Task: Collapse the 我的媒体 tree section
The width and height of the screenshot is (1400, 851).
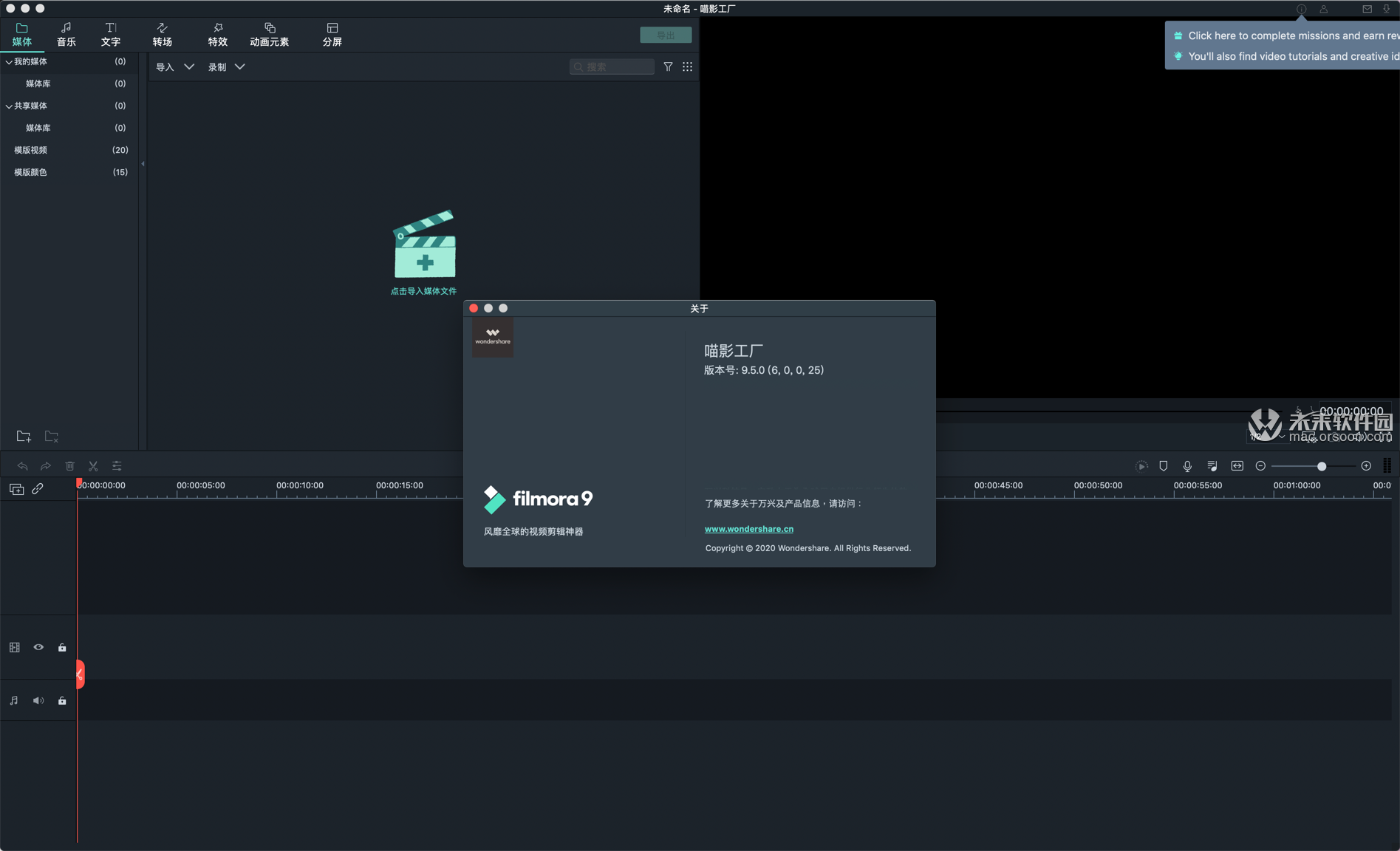Action: coord(9,62)
